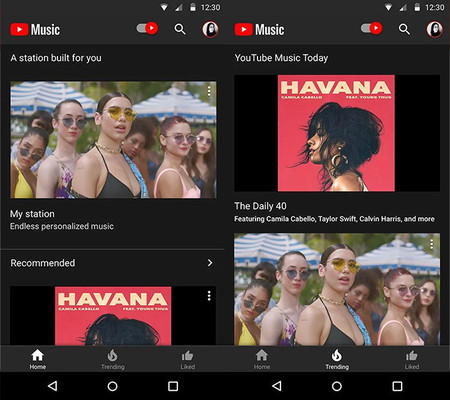Select Home tab in right screen
The image size is (450, 400).
pos(262,359)
